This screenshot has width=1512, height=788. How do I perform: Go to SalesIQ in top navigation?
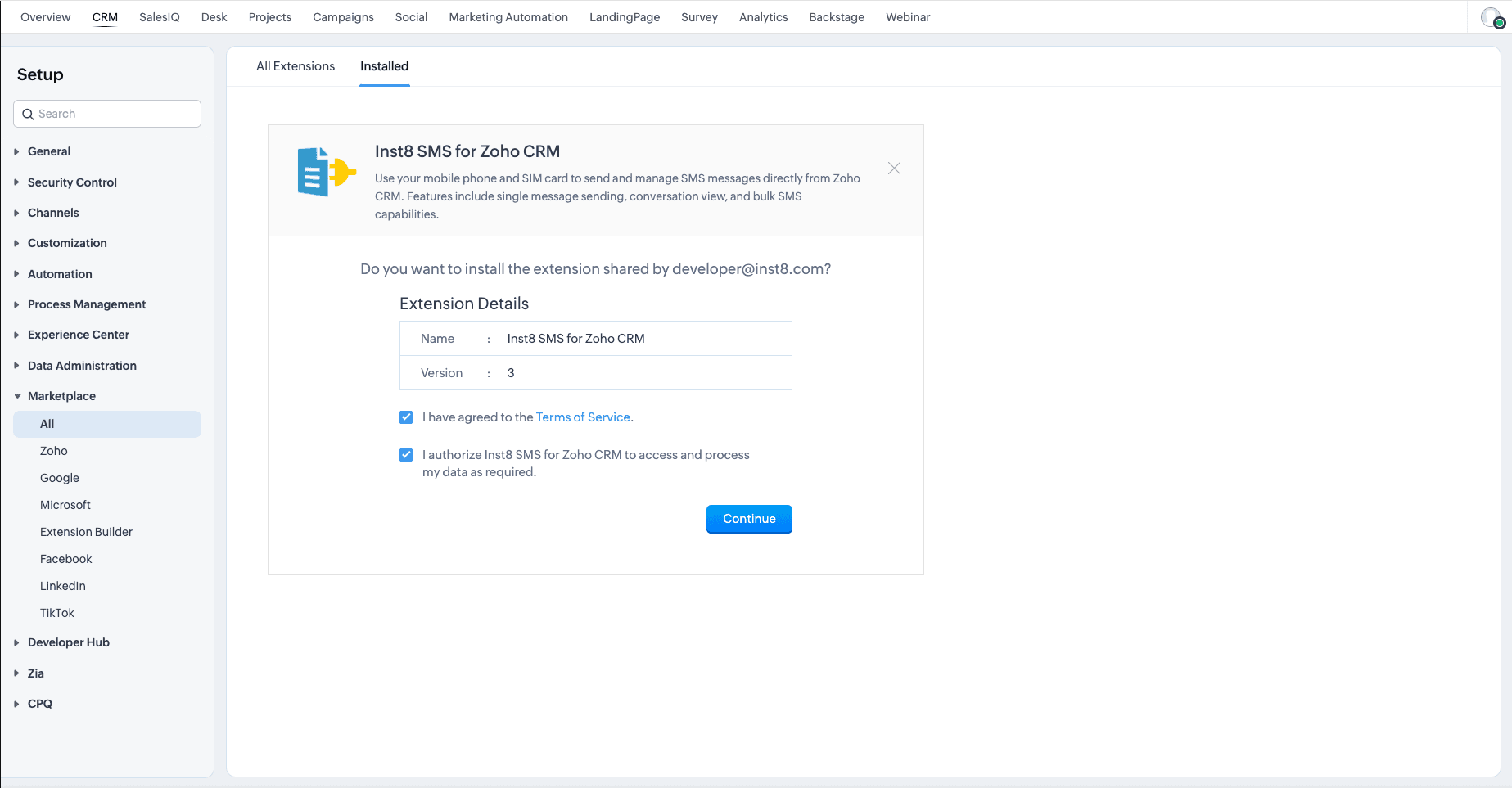(160, 17)
